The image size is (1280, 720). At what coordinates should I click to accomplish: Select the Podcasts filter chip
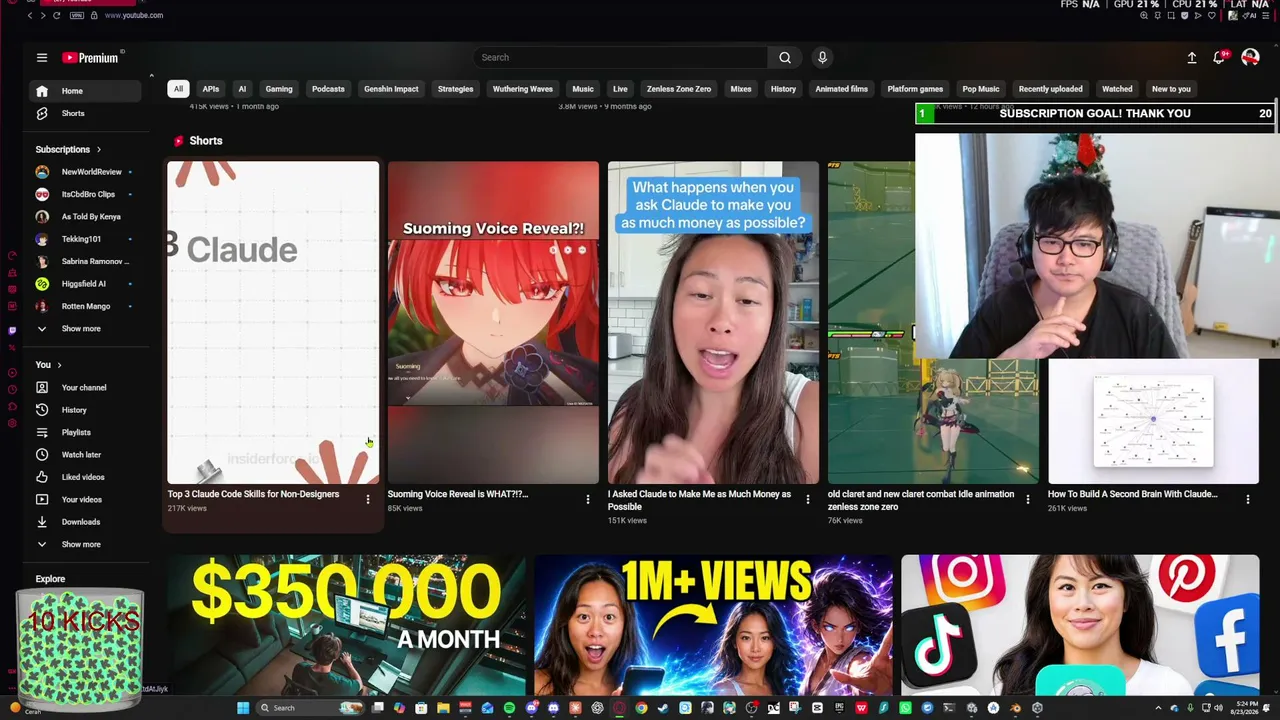click(x=328, y=89)
